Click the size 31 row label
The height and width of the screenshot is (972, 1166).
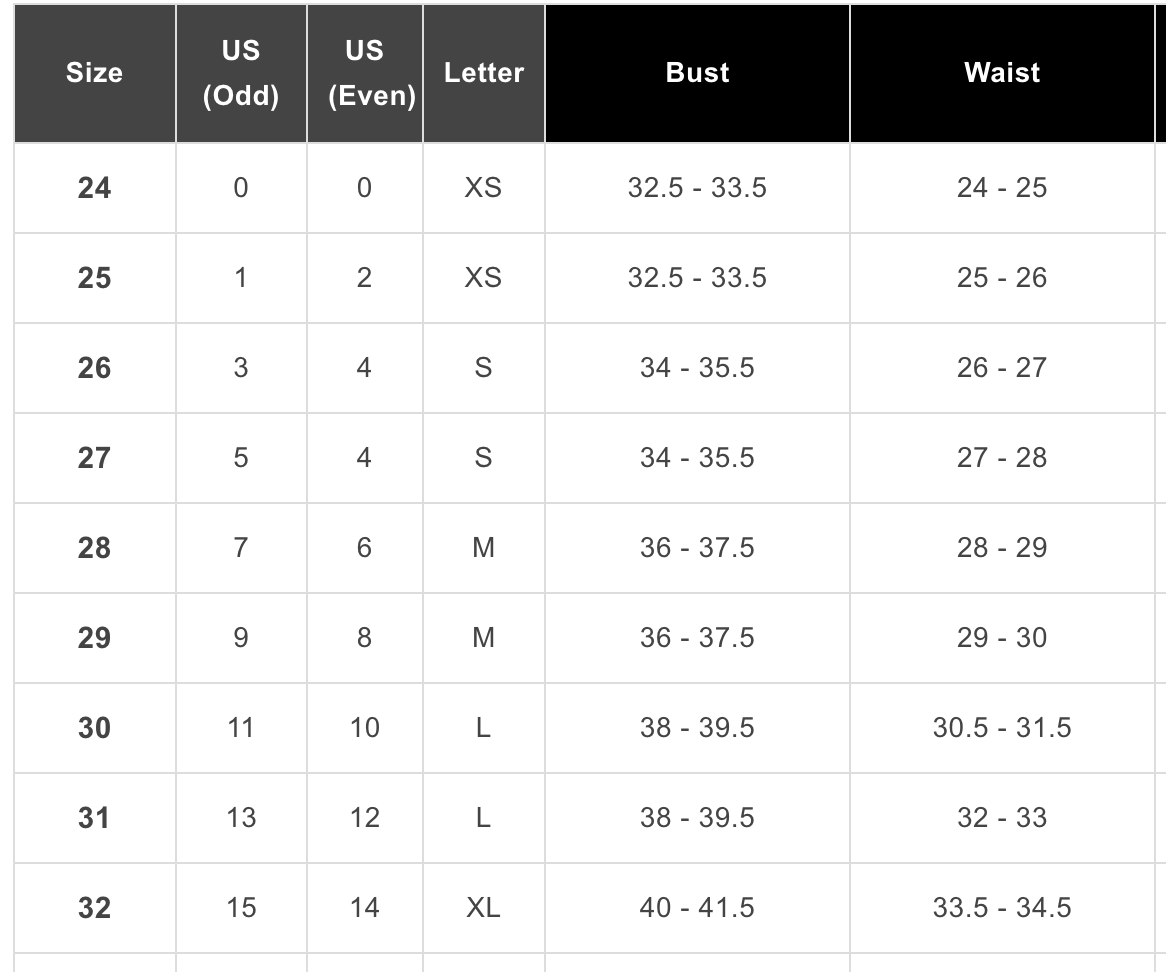[94, 818]
